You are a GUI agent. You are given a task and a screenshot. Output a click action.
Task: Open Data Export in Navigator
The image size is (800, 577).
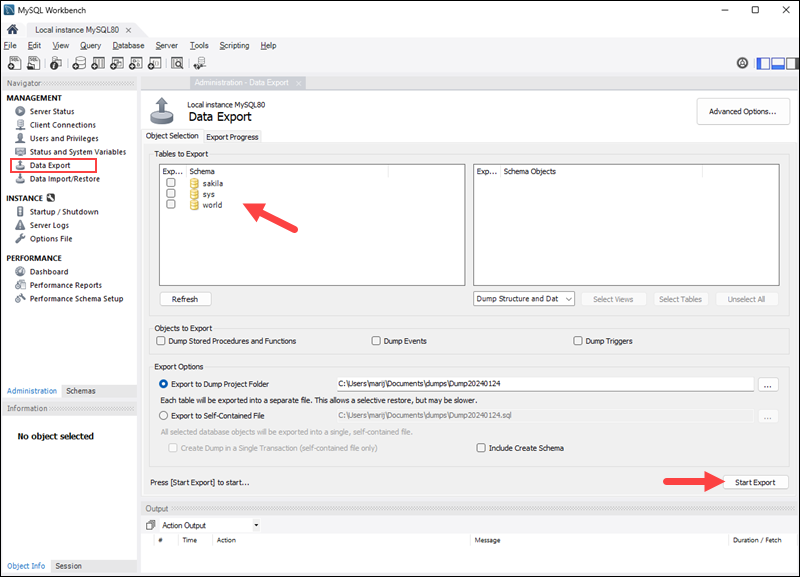click(x=49, y=165)
